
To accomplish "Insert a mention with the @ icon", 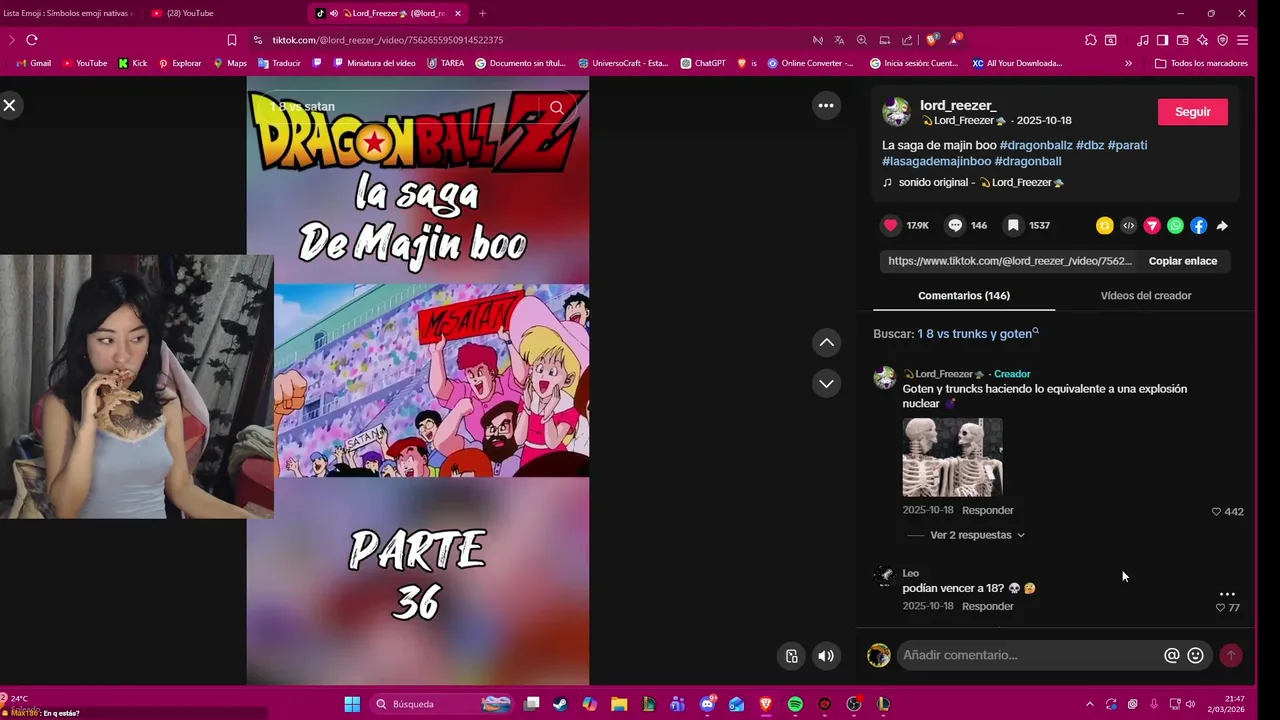I will click(x=1172, y=655).
